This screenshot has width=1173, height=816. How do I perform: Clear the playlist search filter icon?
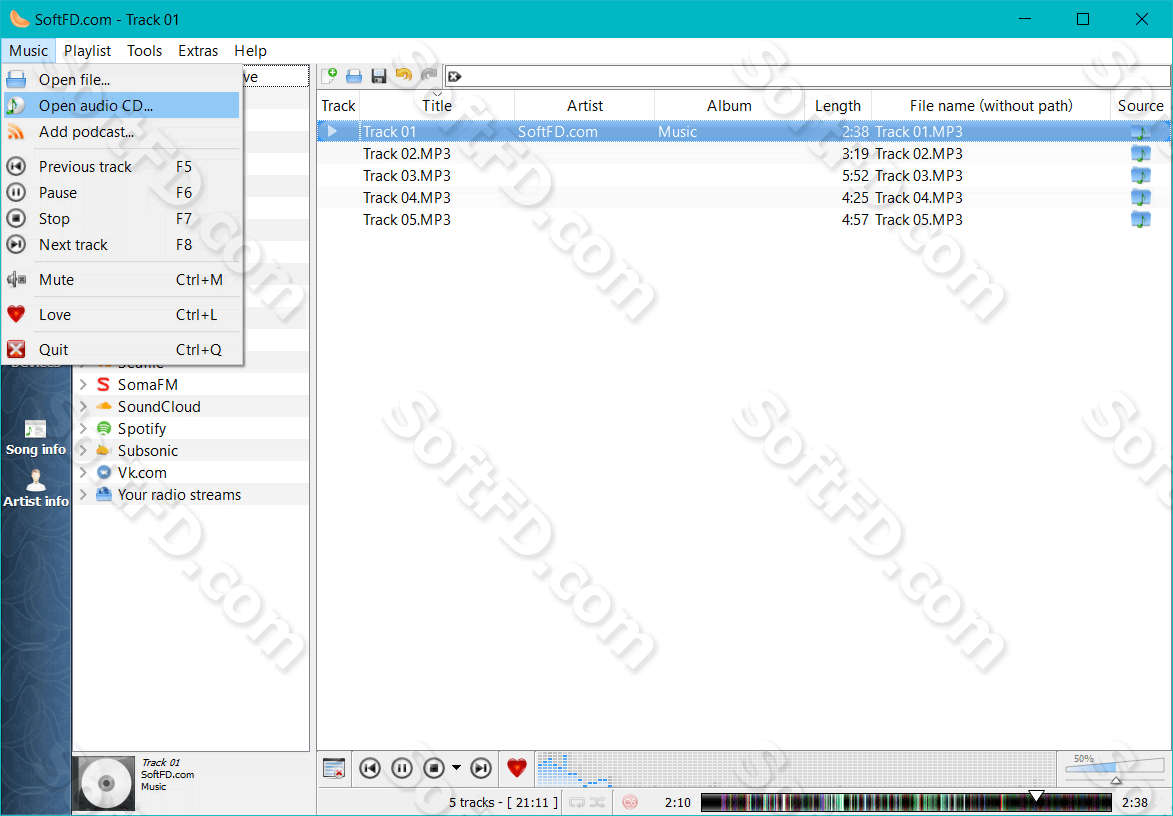click(454, 76)
